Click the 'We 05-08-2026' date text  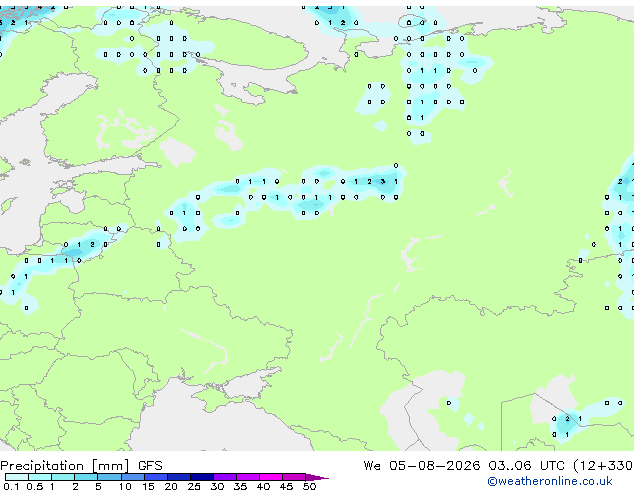pyautogui.click(x=422, y=466)
